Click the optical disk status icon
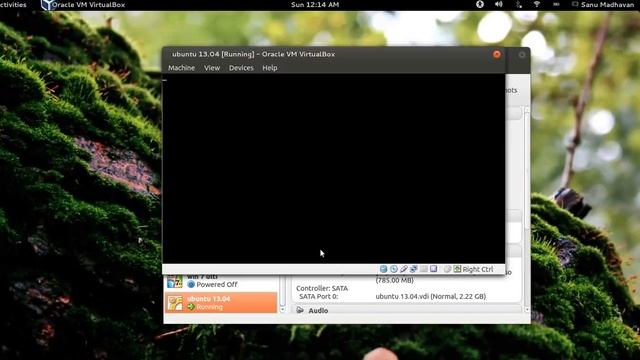Viewport: 640px width, 360px height. click(x=393, y=269)
